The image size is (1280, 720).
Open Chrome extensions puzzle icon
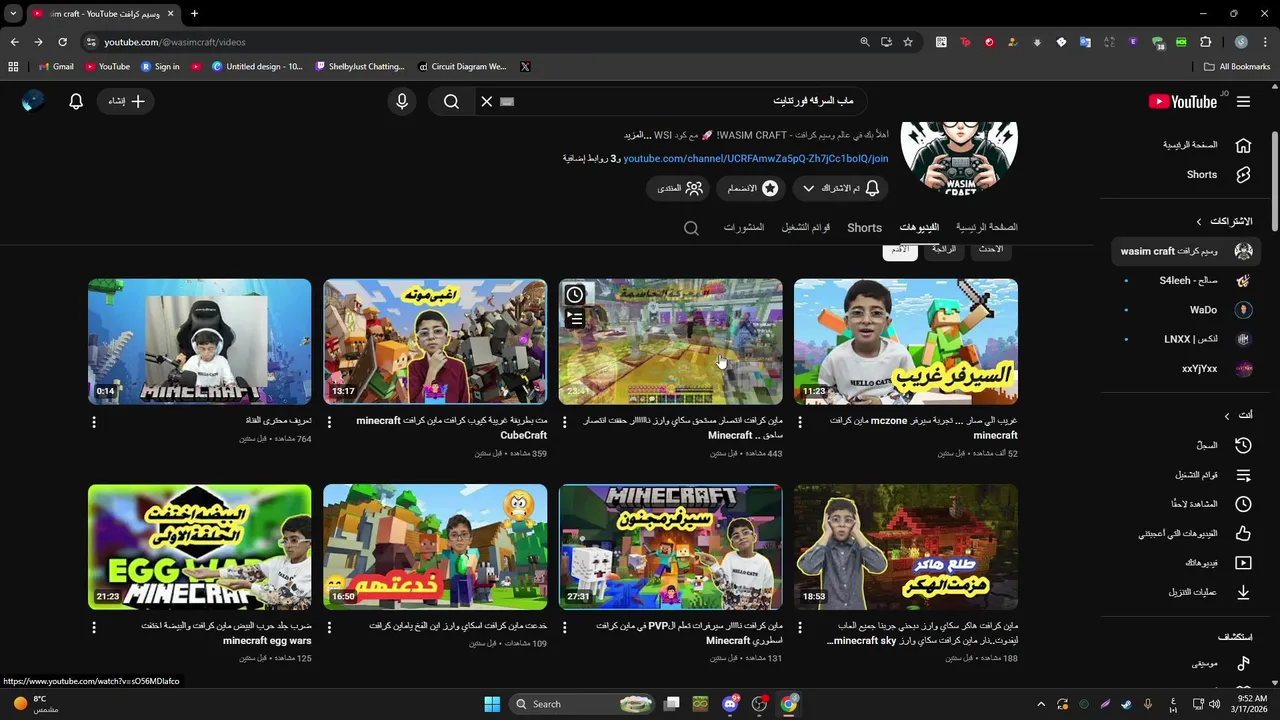[x=1205, y=42]
